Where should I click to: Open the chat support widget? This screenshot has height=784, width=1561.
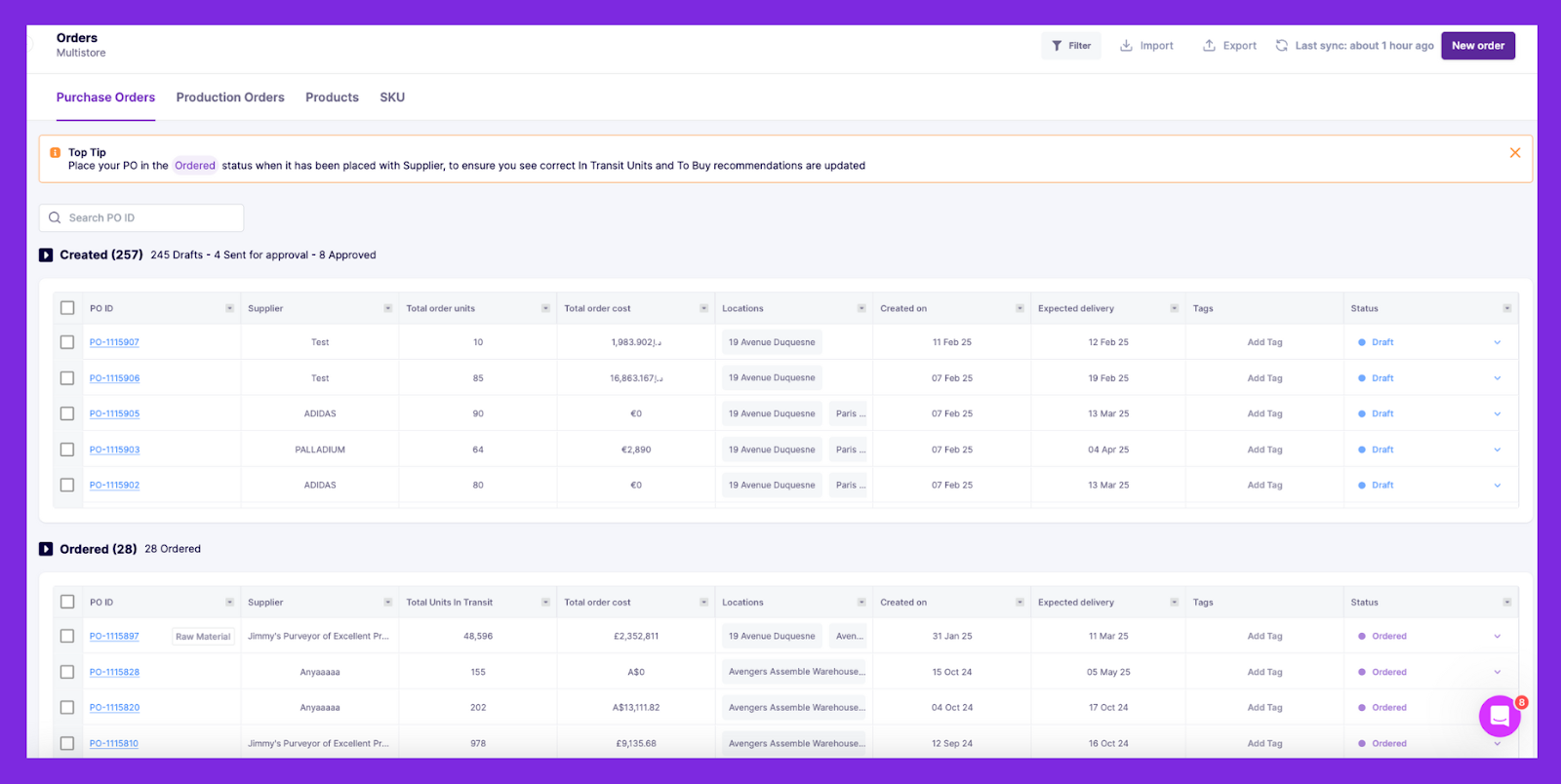1500,717
